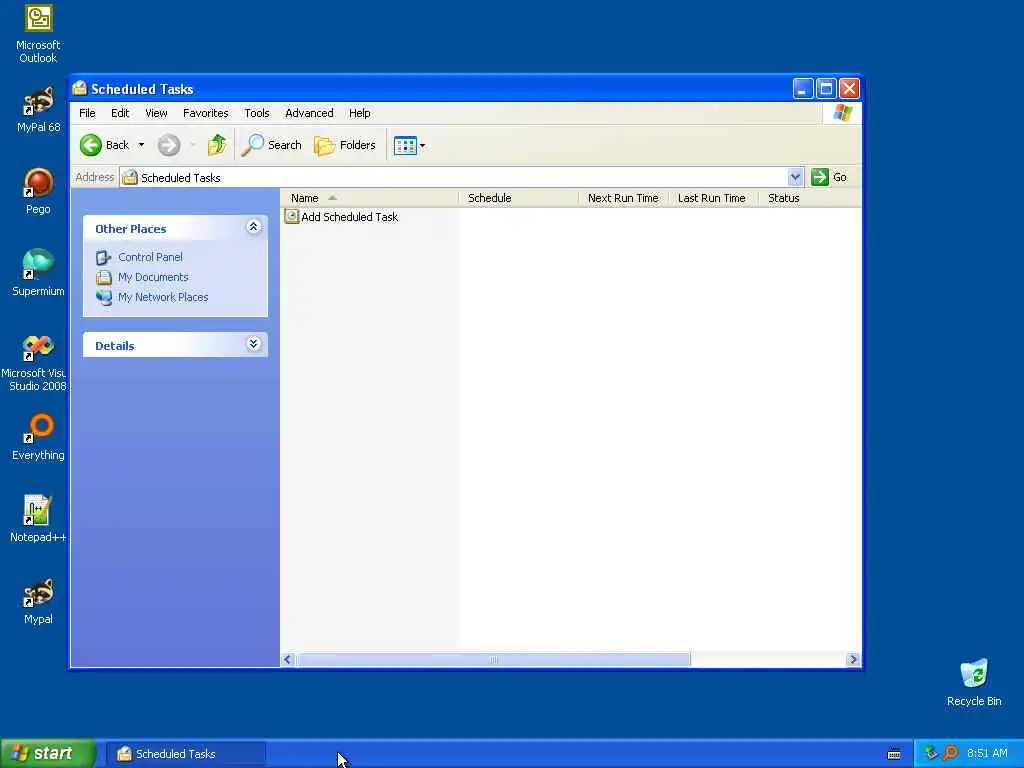Minimize the Scheduled Tasks window

[803, 88]
